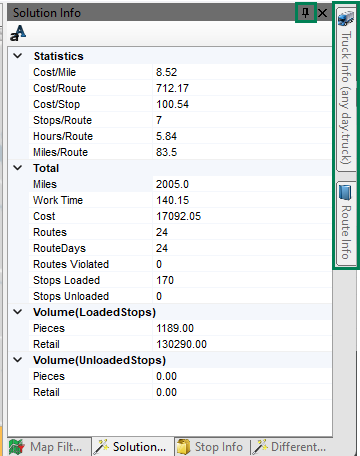Screen dimensions: 360x456
Task: Select the RouteDays row label
Action: (x=59, y=248)
